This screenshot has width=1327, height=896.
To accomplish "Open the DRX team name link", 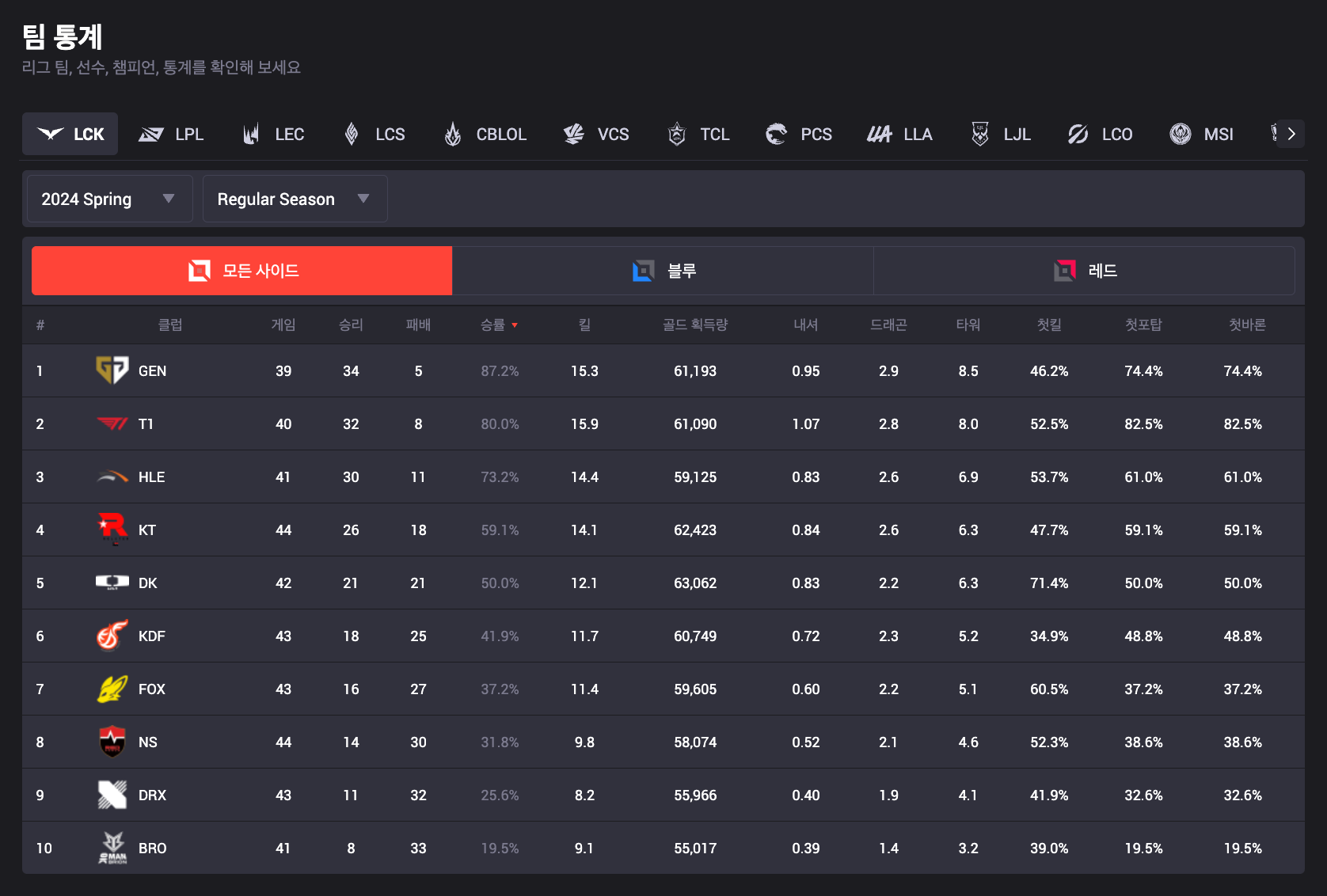I will [x=152, y=795].
